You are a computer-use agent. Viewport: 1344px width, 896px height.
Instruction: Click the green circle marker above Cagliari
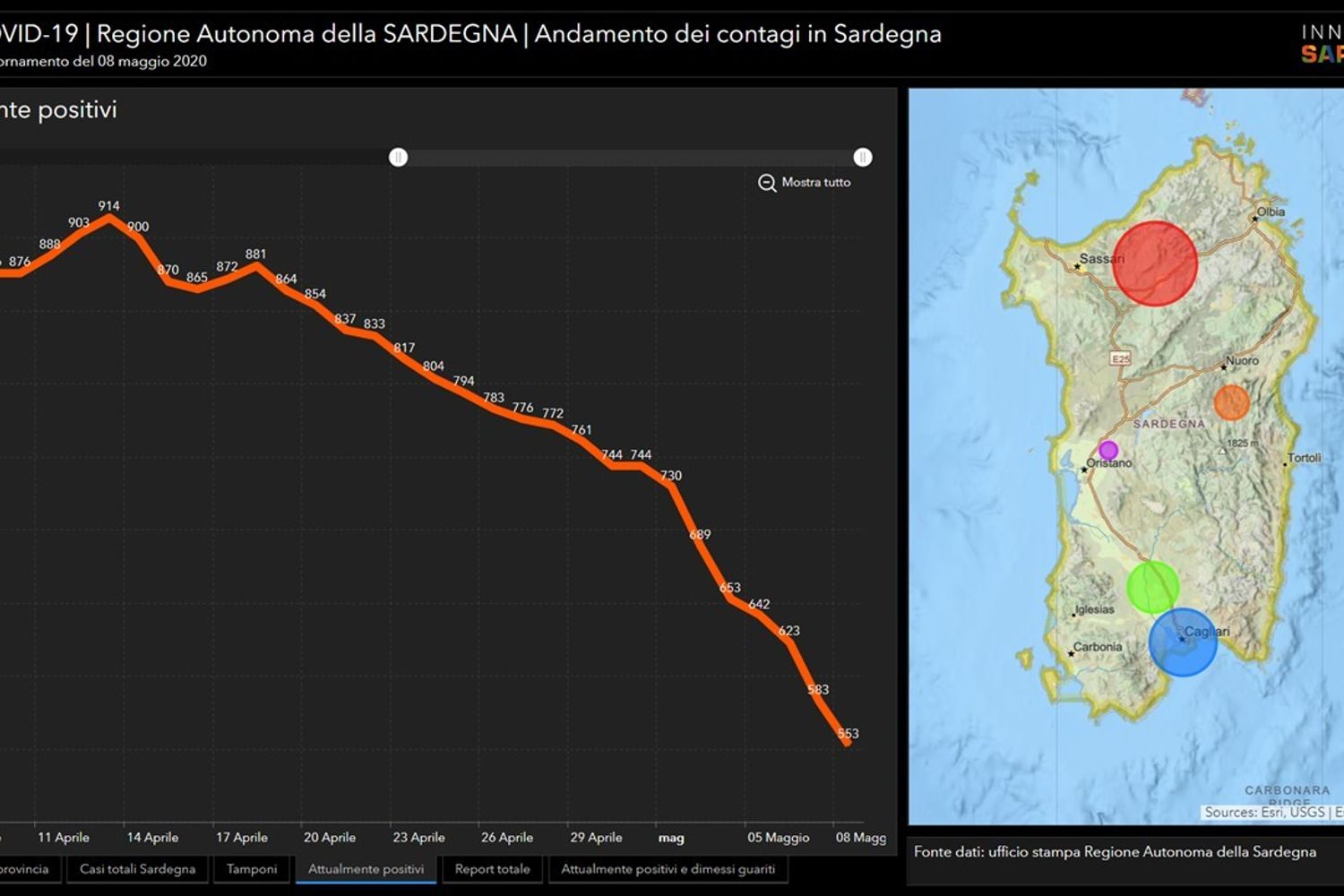[1152, 587]
